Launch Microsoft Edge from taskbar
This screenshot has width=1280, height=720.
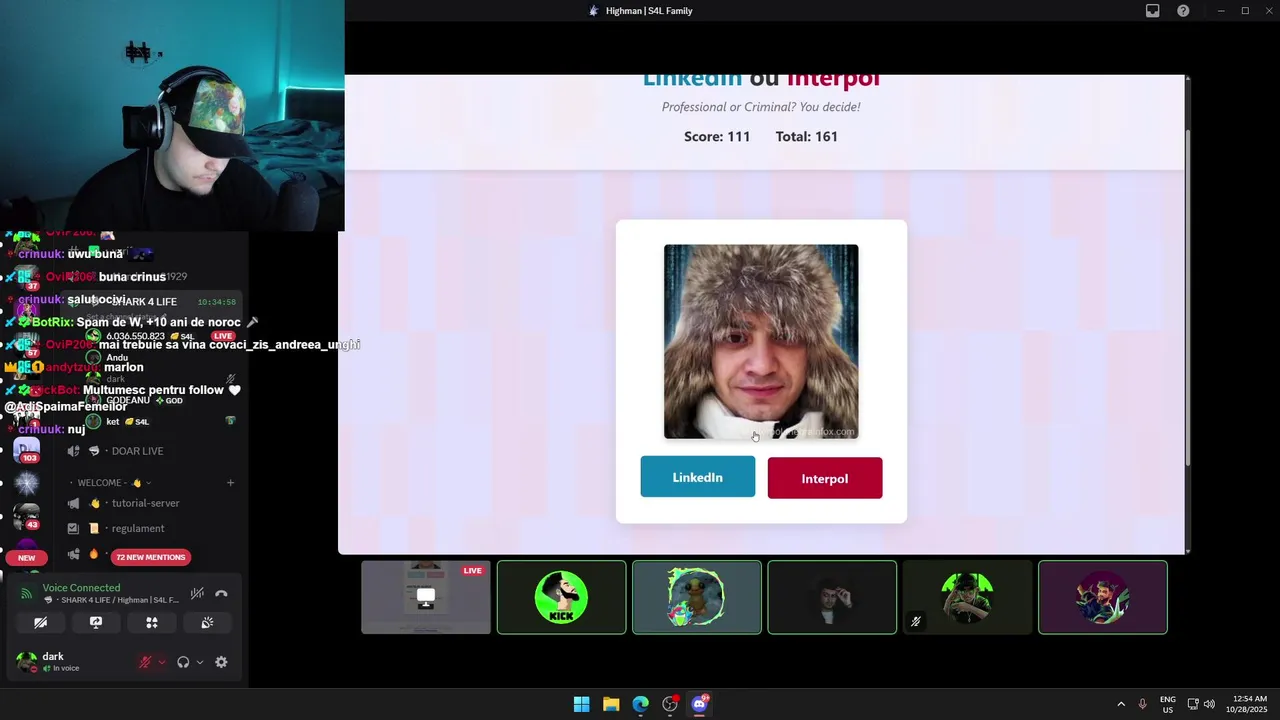tap(640, 704)
